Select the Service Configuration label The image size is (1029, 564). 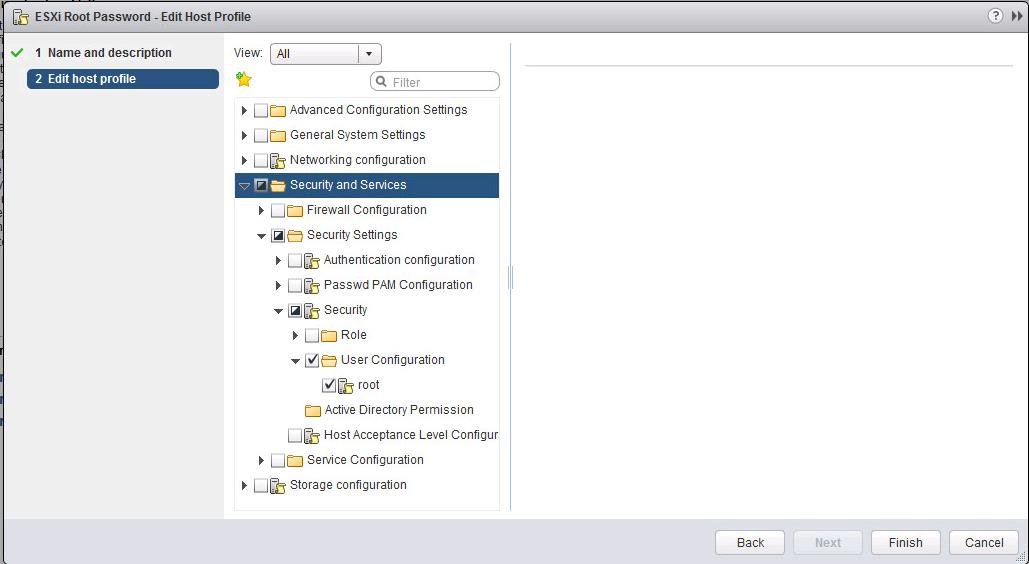click(365, 460)
